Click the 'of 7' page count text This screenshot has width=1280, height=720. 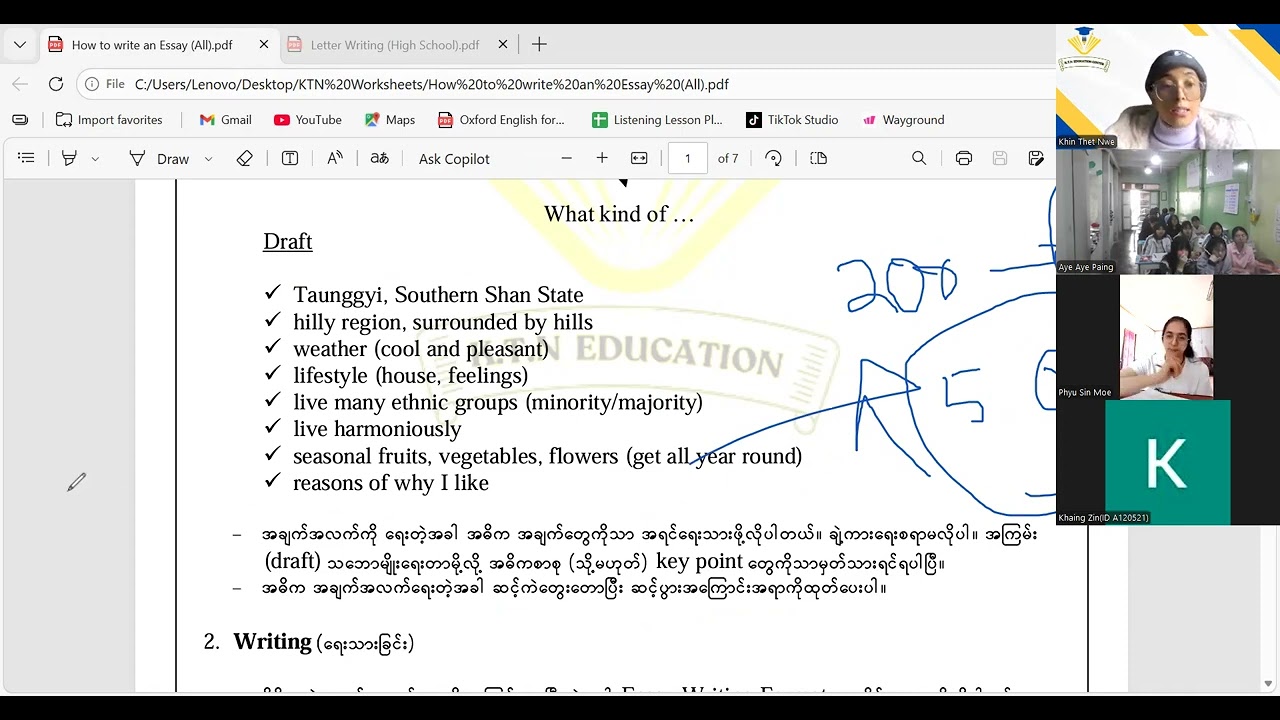(728, 159)
